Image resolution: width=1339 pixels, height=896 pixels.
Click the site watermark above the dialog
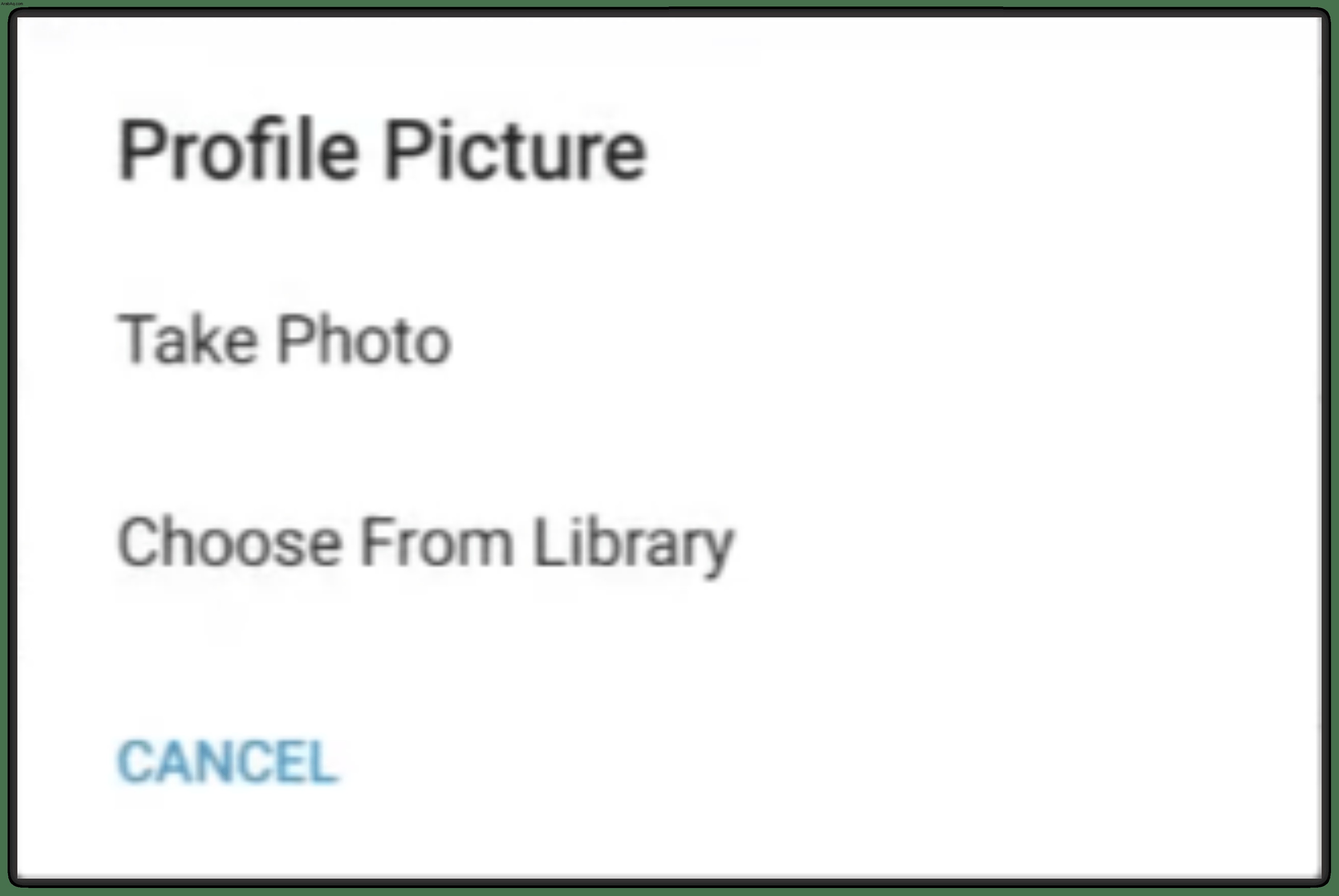point(12,3)
